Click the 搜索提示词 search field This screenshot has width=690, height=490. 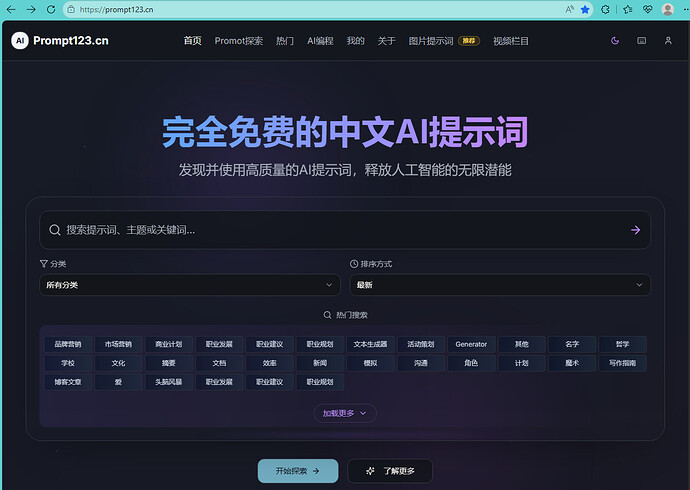[x=345, y=230]
